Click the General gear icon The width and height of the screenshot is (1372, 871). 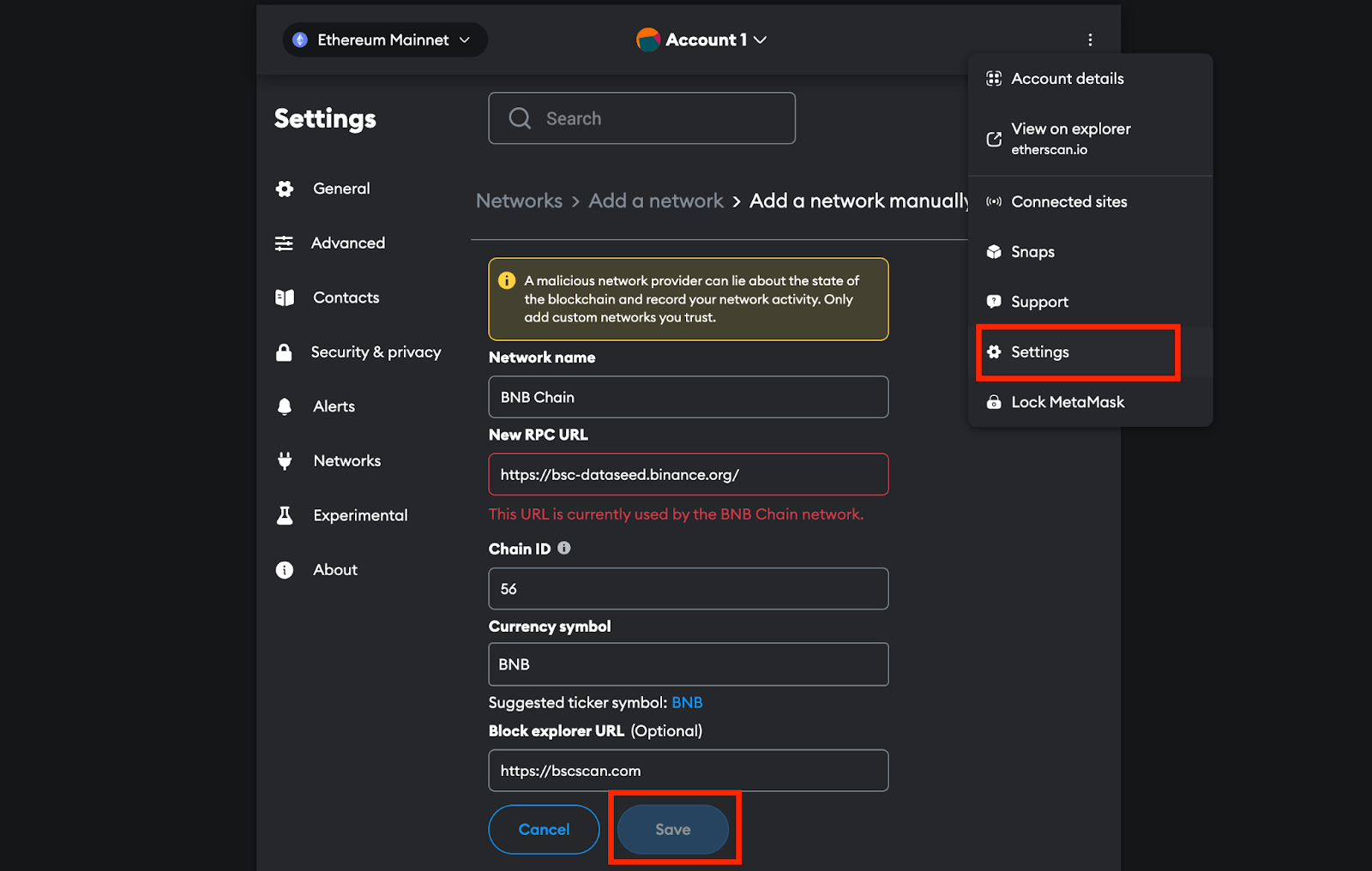pos(285,189)
